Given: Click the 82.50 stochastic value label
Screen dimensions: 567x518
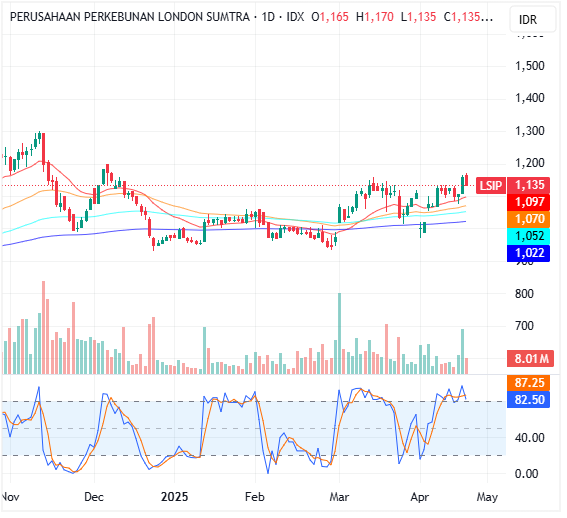Looking at the screenshot, I should tap(529, 400).
